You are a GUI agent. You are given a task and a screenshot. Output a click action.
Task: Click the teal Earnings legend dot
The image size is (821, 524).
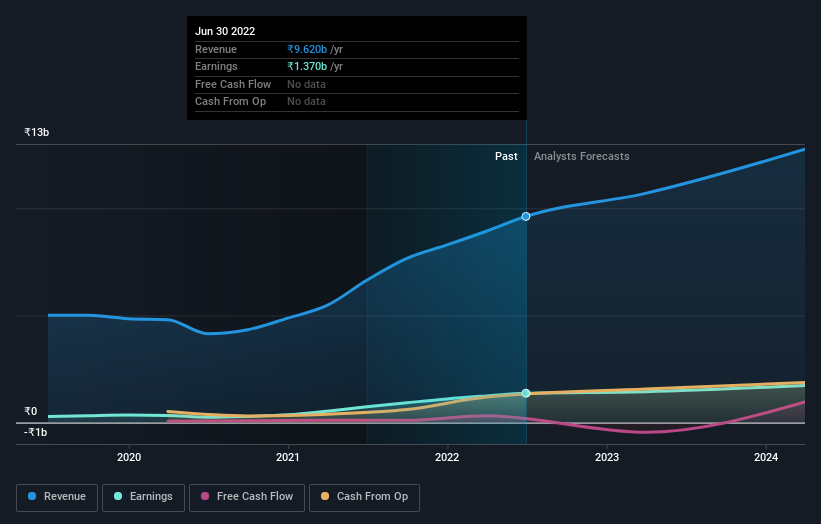point(118,496)
